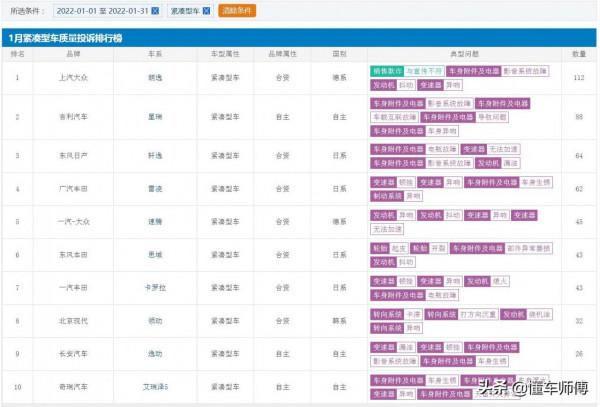Select the 奇瑞汽车 brand cell
The width and height of the screenshot is (600, 407).
(x=73, y=387)
